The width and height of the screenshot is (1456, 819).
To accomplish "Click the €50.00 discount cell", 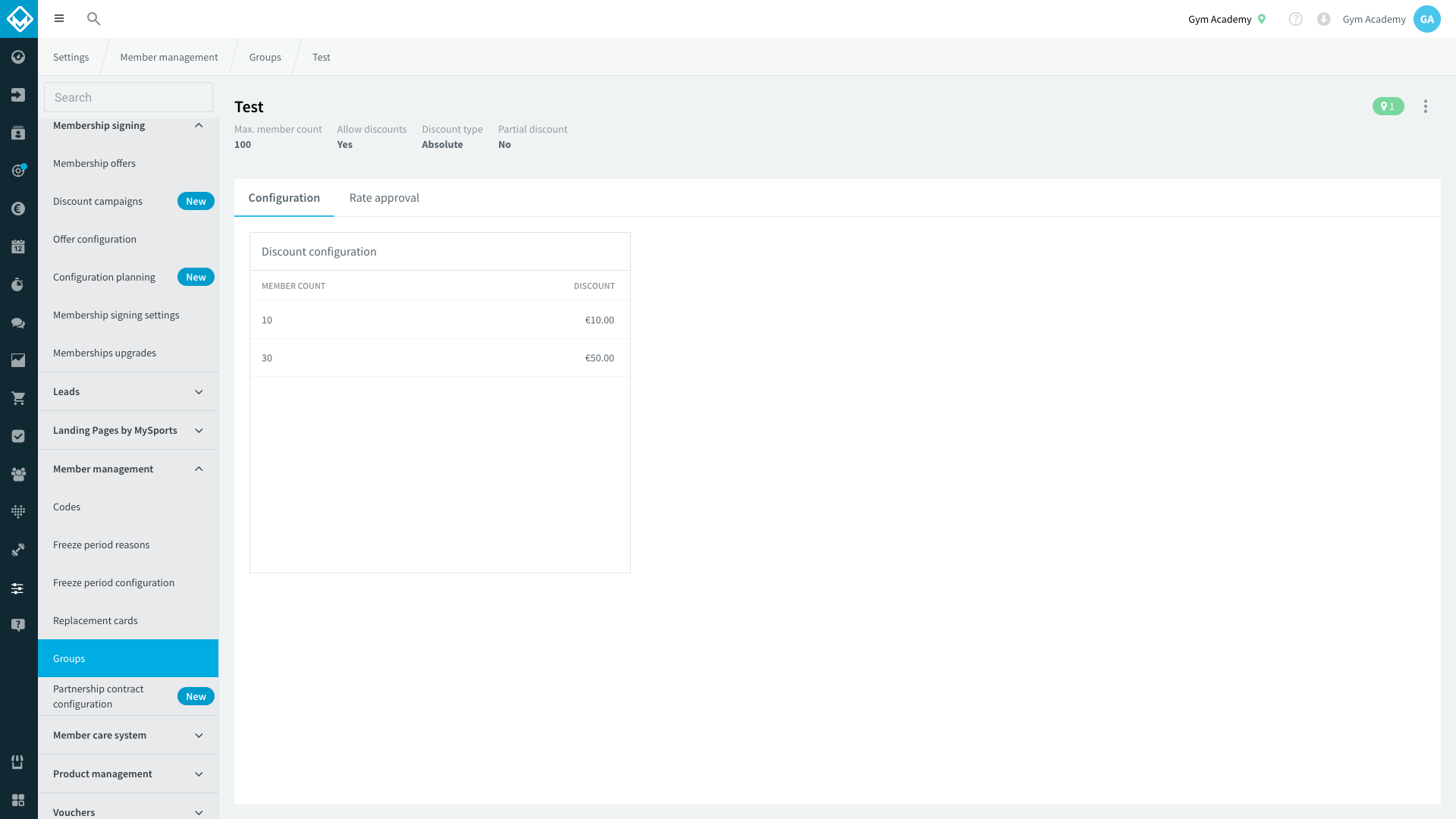I will (x=599, y=358).
